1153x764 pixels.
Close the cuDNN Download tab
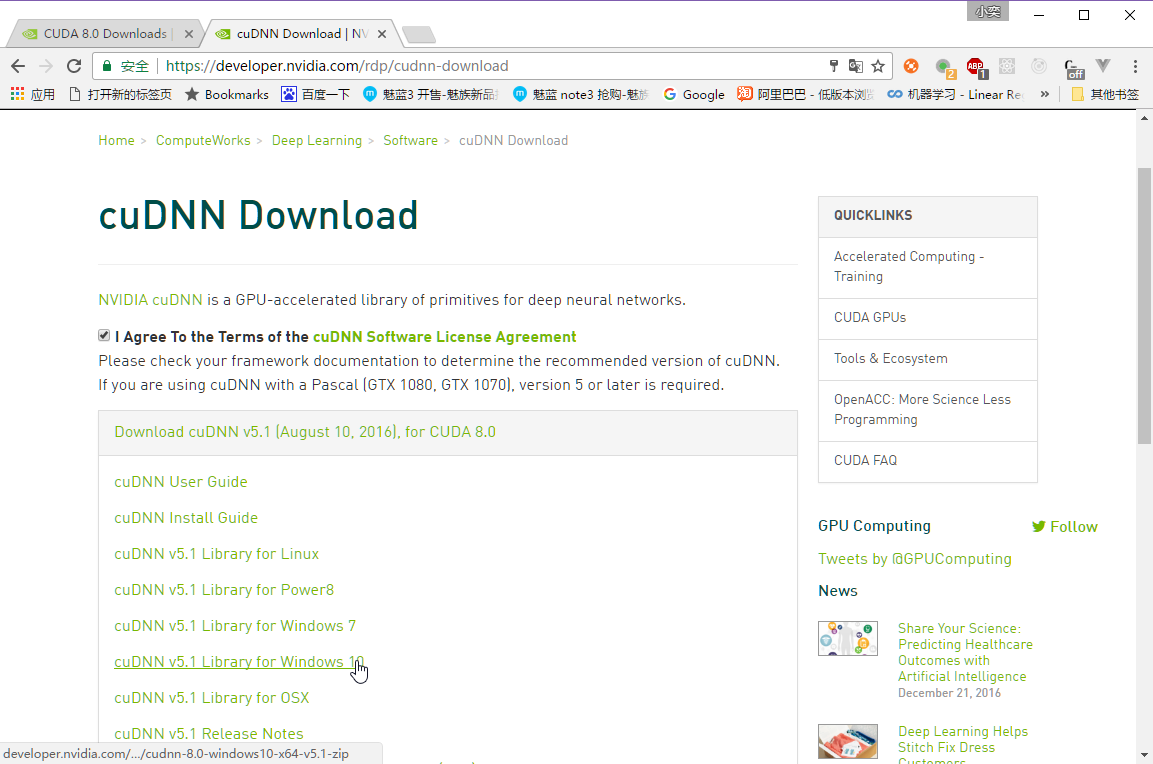point(382,34)
